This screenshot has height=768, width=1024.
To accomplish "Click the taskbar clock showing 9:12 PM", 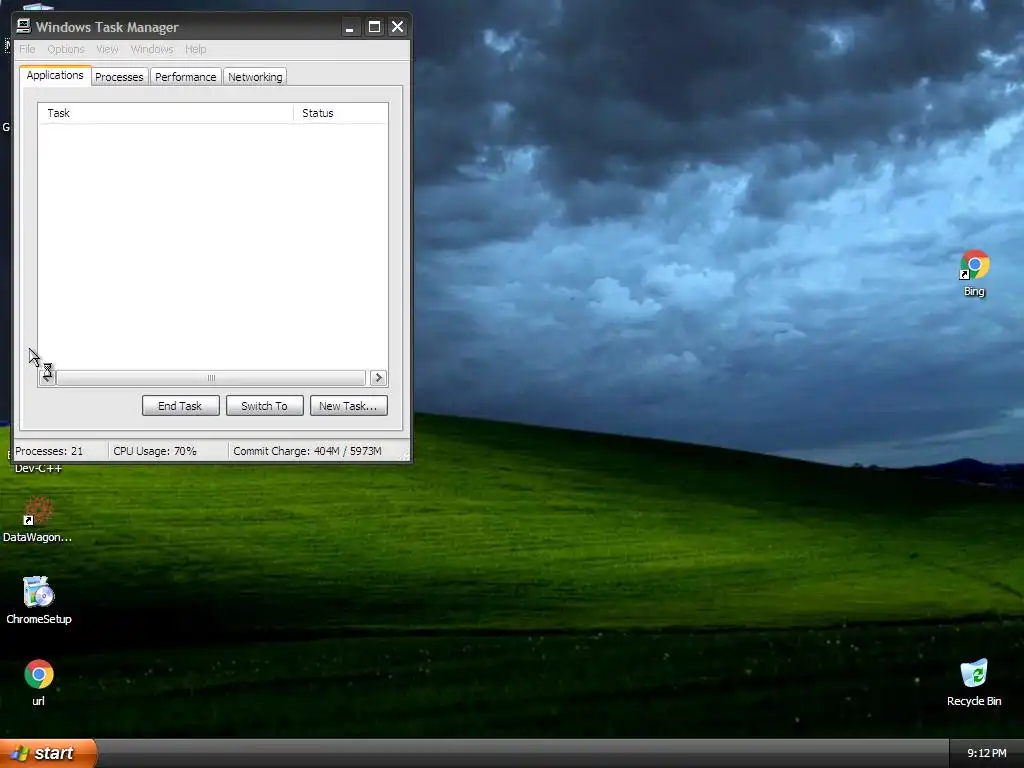I will pos(986,753).
